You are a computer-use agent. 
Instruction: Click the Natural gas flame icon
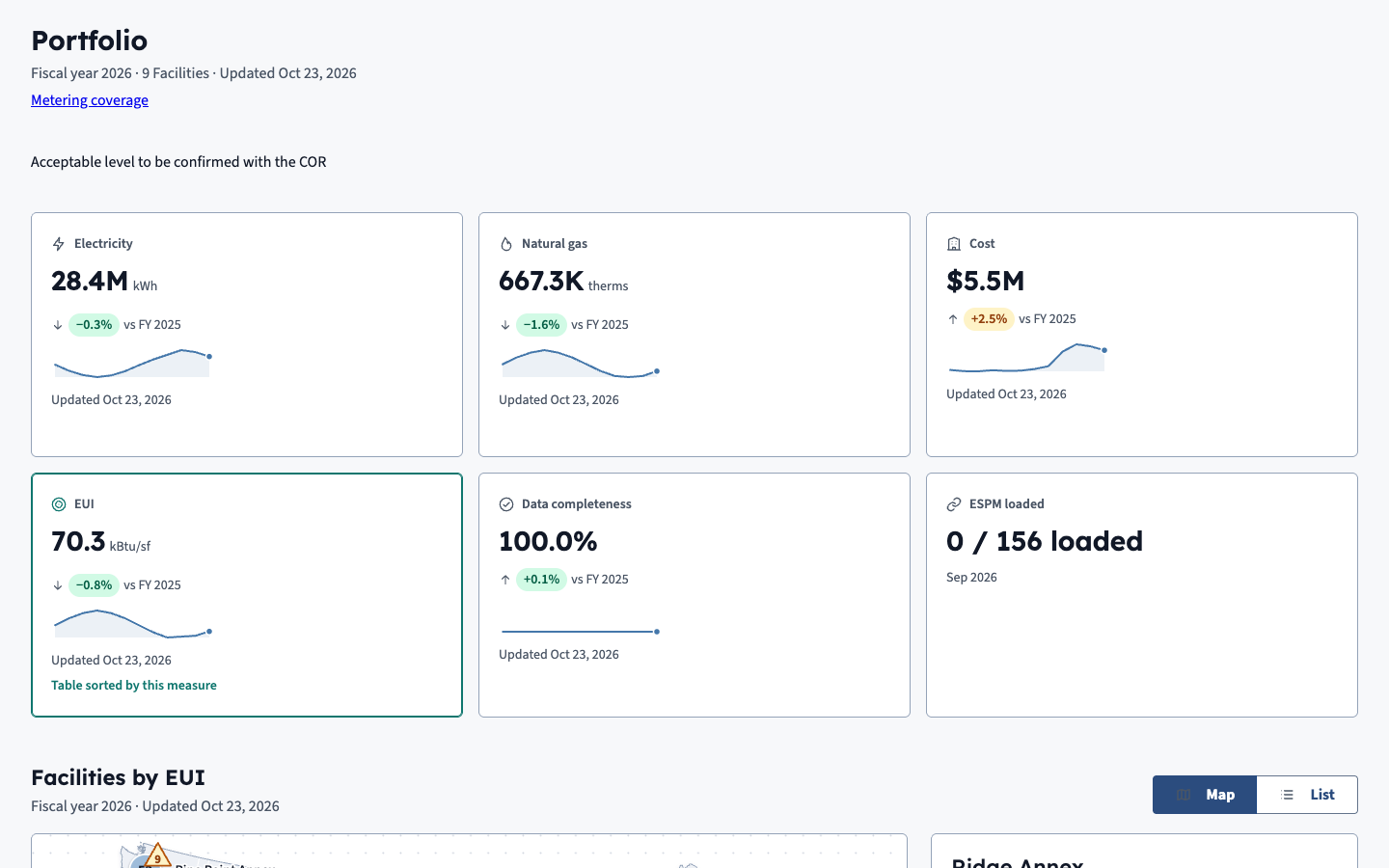506,244
